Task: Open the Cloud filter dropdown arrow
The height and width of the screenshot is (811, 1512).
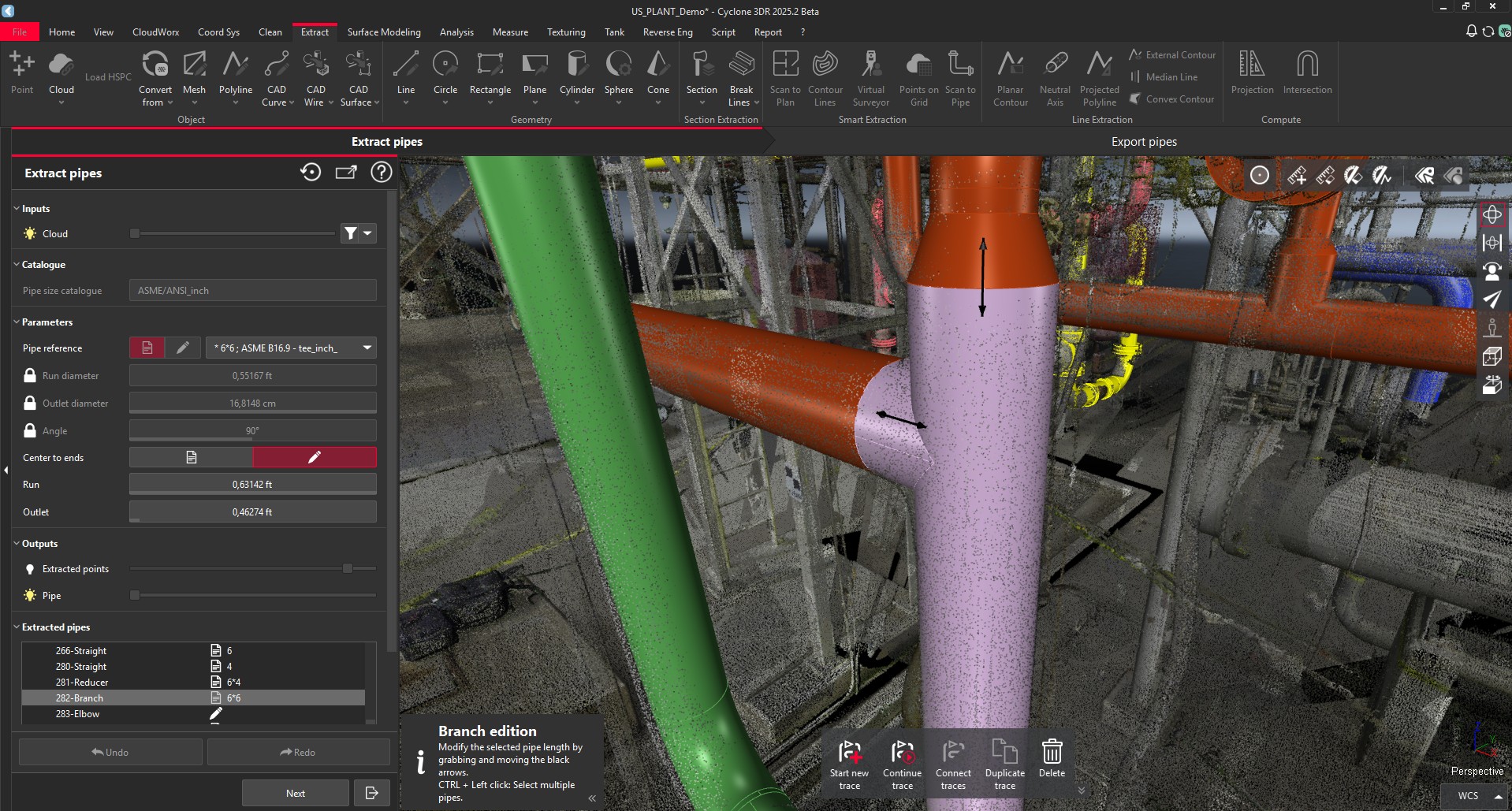Action: click(367, 233)
